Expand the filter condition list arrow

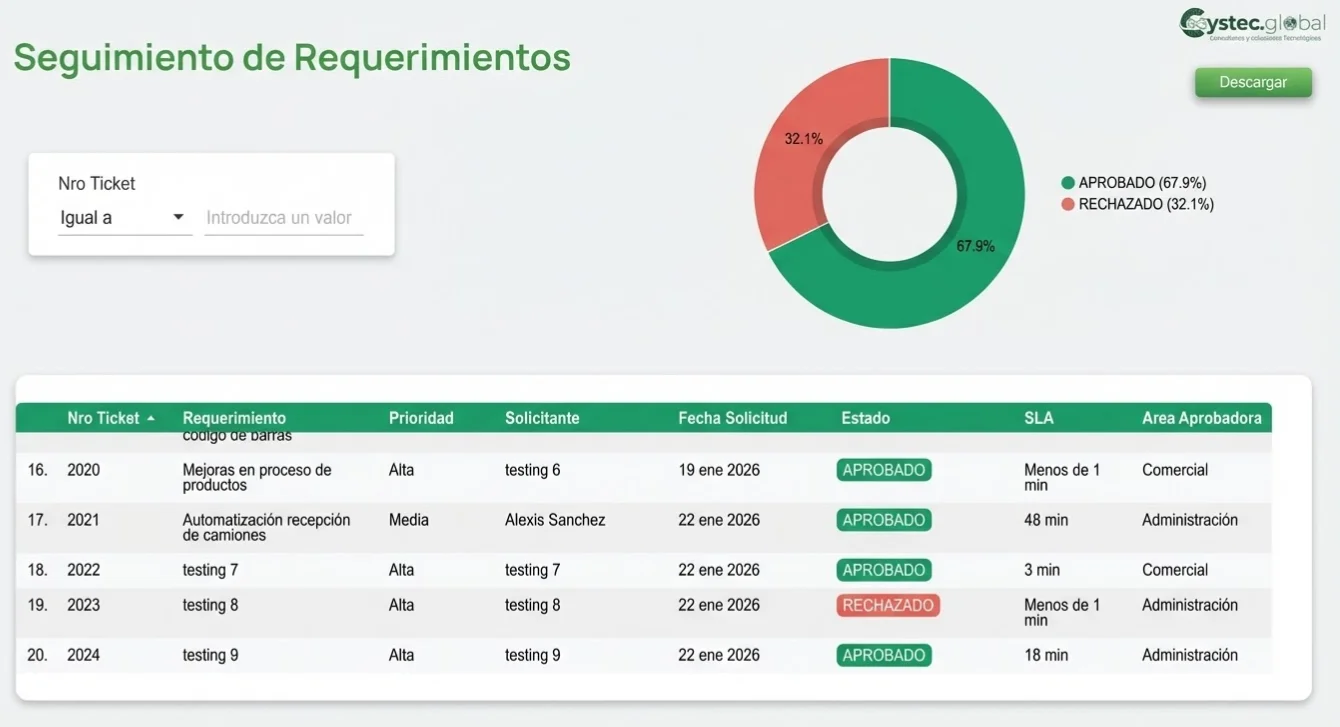click(180, 217)
